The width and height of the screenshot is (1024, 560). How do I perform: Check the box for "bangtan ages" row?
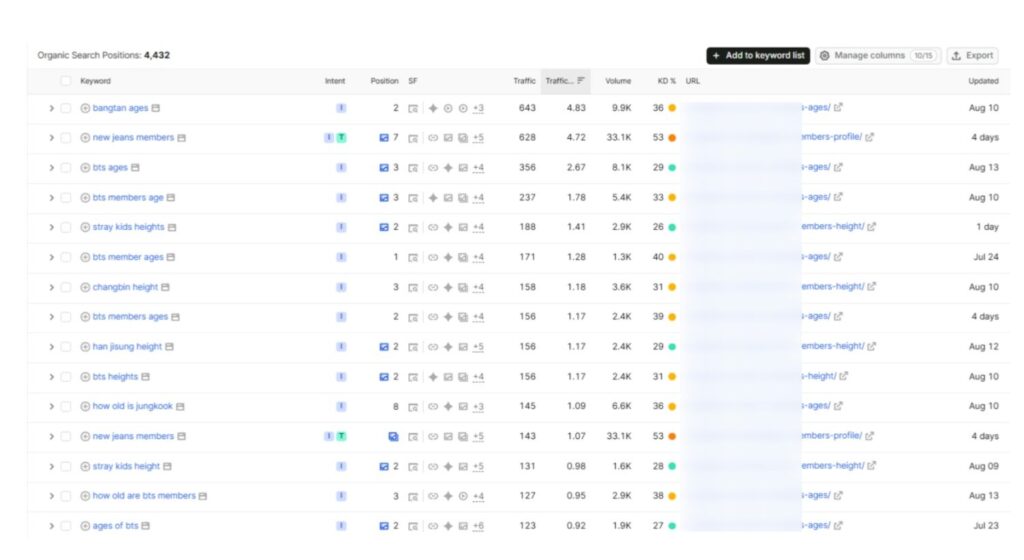point(65,108)
